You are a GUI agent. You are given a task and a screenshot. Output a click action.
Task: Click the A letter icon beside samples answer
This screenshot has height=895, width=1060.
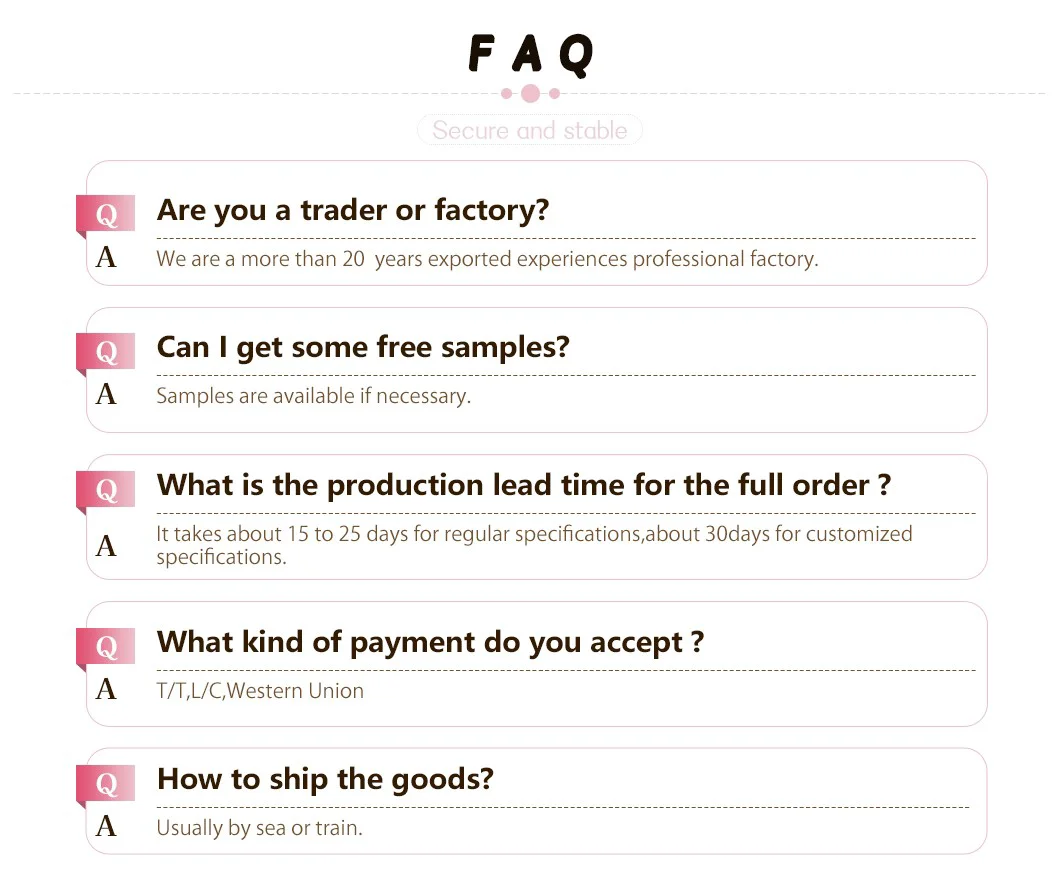pos(105,396)
